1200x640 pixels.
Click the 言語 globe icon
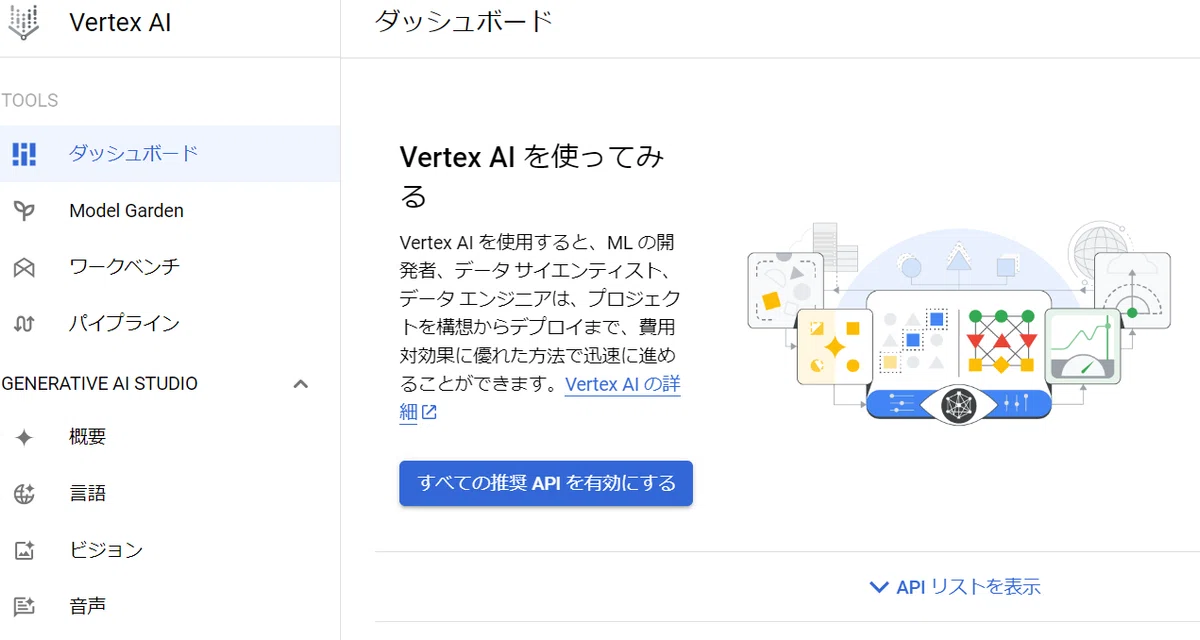[24, 493]
